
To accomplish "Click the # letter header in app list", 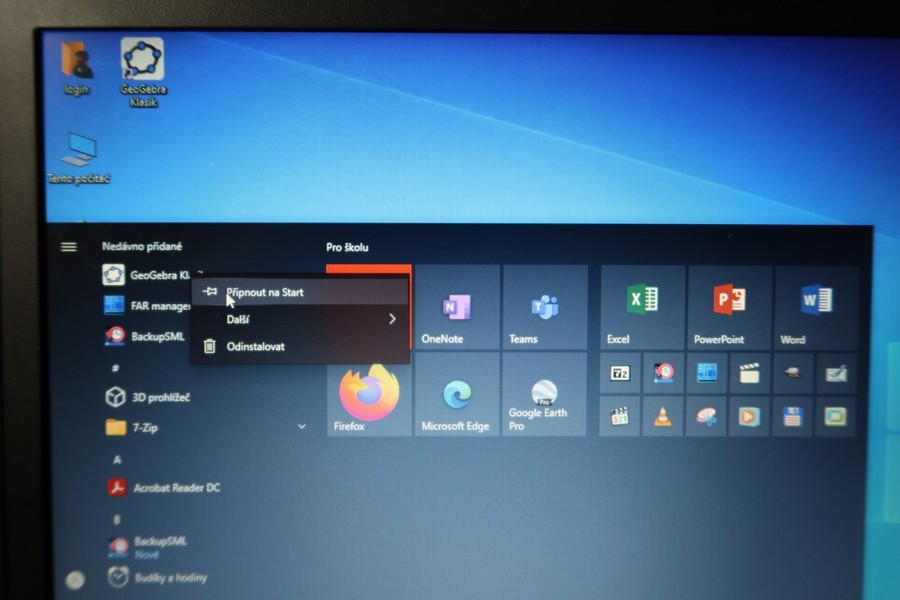I will coord(115,367).
